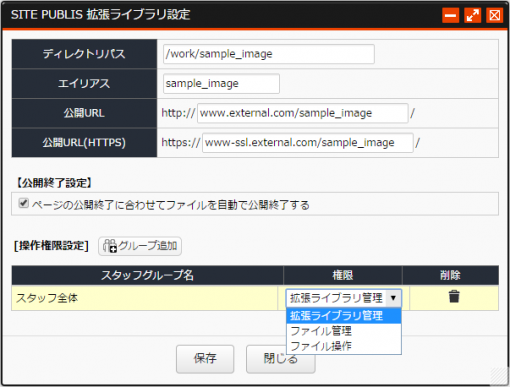Click the 公開URL(HTTPS) row label

(x=84, y=143)
